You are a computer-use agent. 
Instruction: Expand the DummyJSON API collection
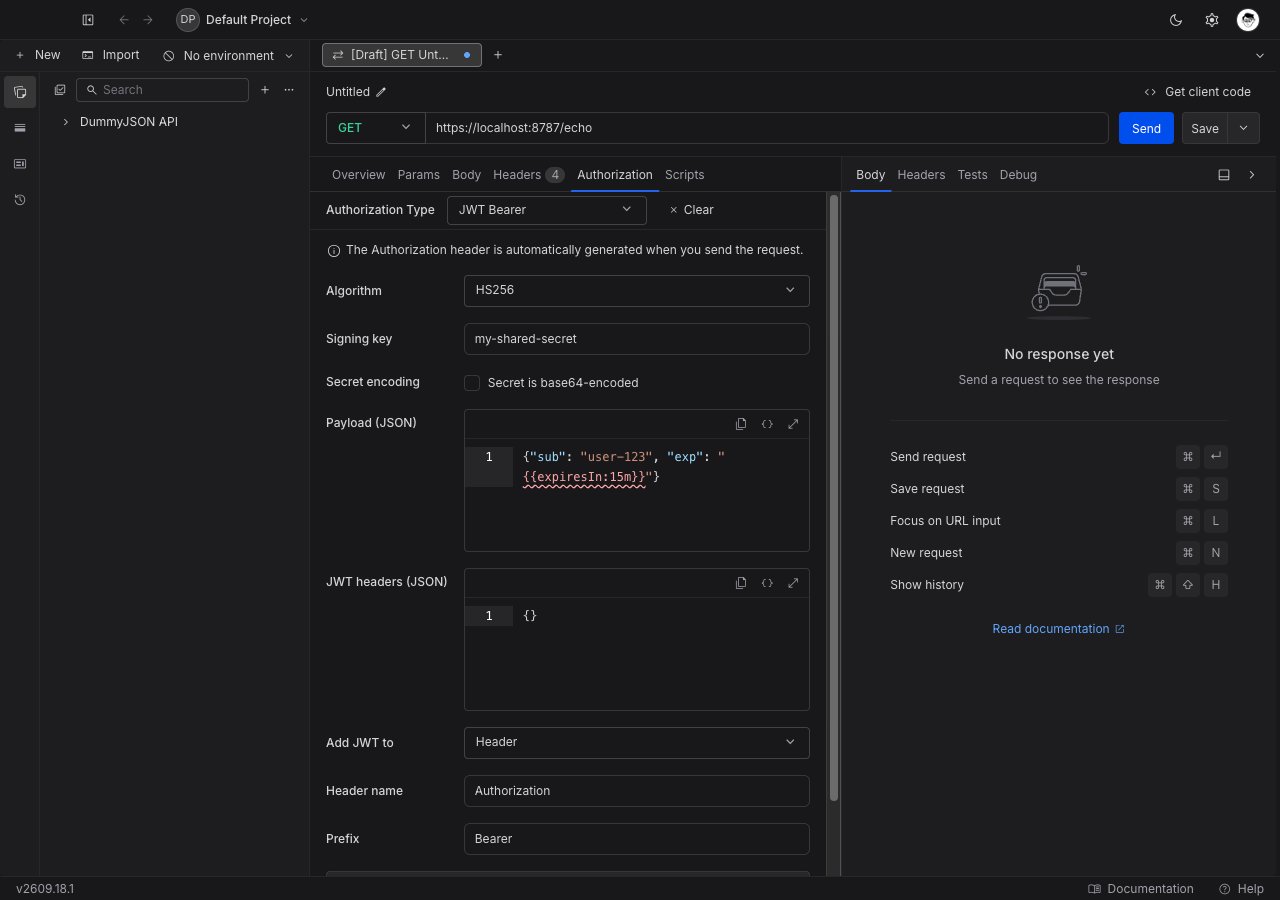pos(66,122)
